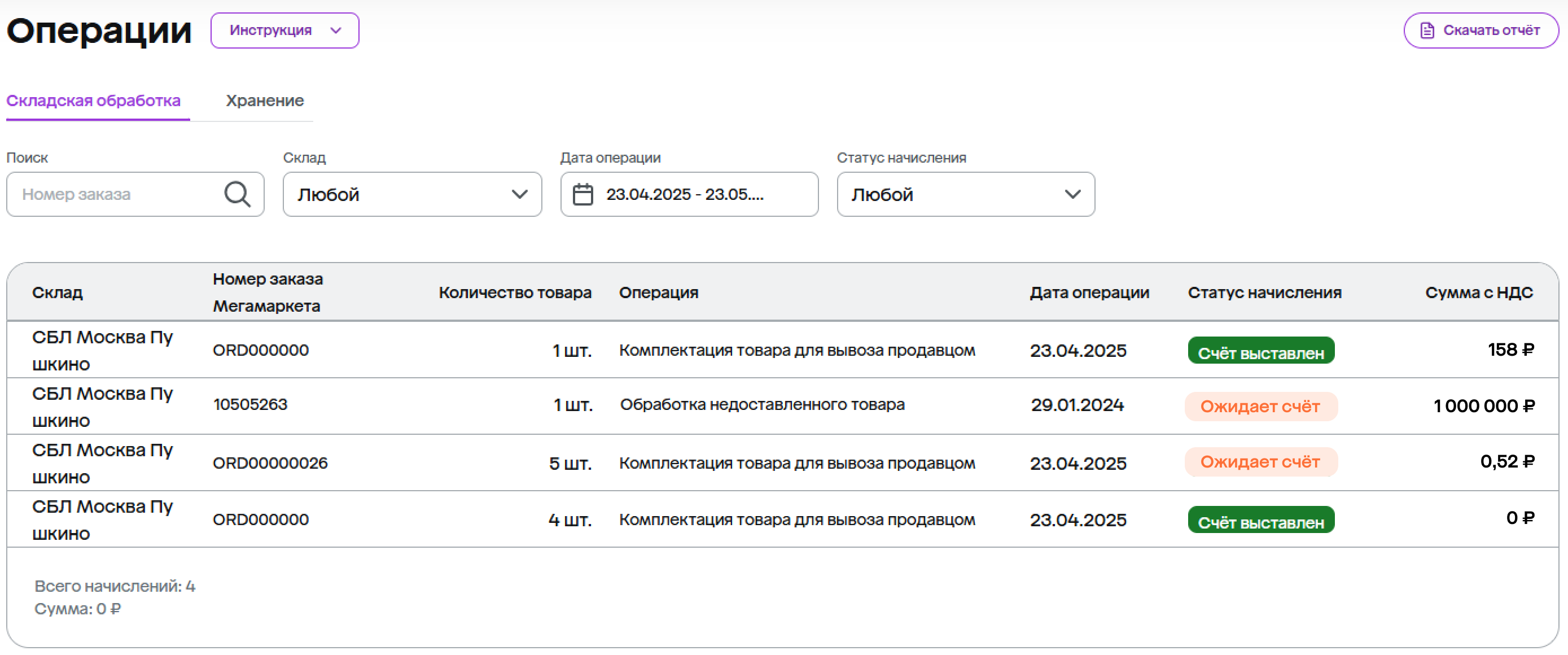Image resolution: width=1568 pixels, height=655 pixels.
Task: Click the Склад column header
Action: pyautogui.click(x=57, y=293)
